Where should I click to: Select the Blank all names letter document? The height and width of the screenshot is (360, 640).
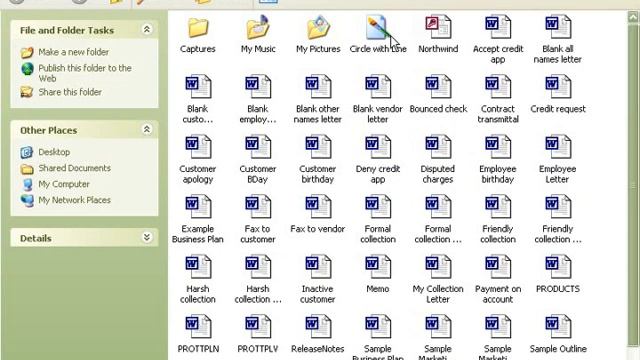point(558,27)
